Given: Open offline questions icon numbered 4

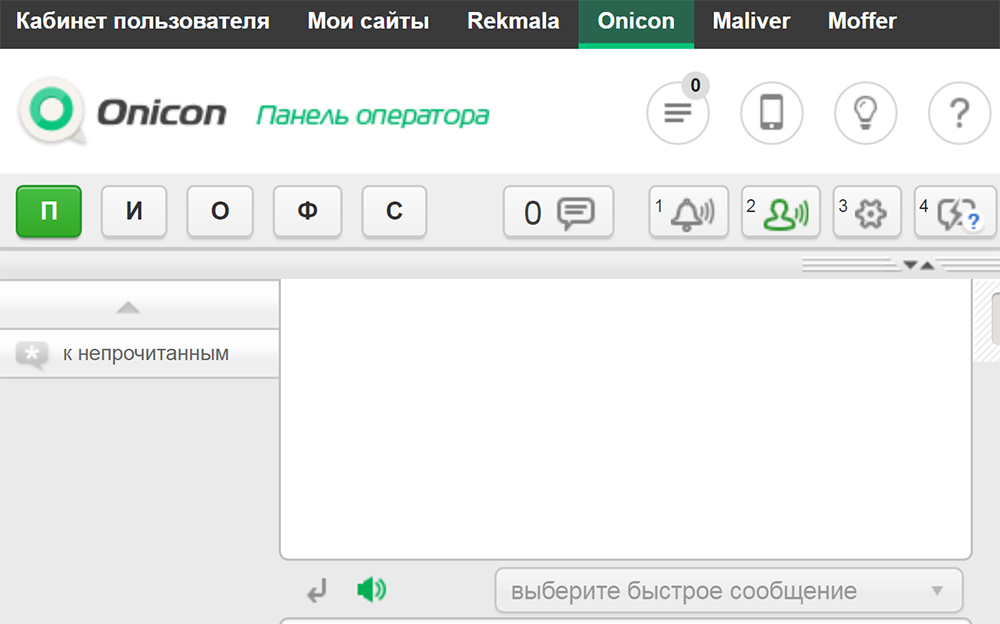Looking at the screenshot, I should click(x=954, y=212).
